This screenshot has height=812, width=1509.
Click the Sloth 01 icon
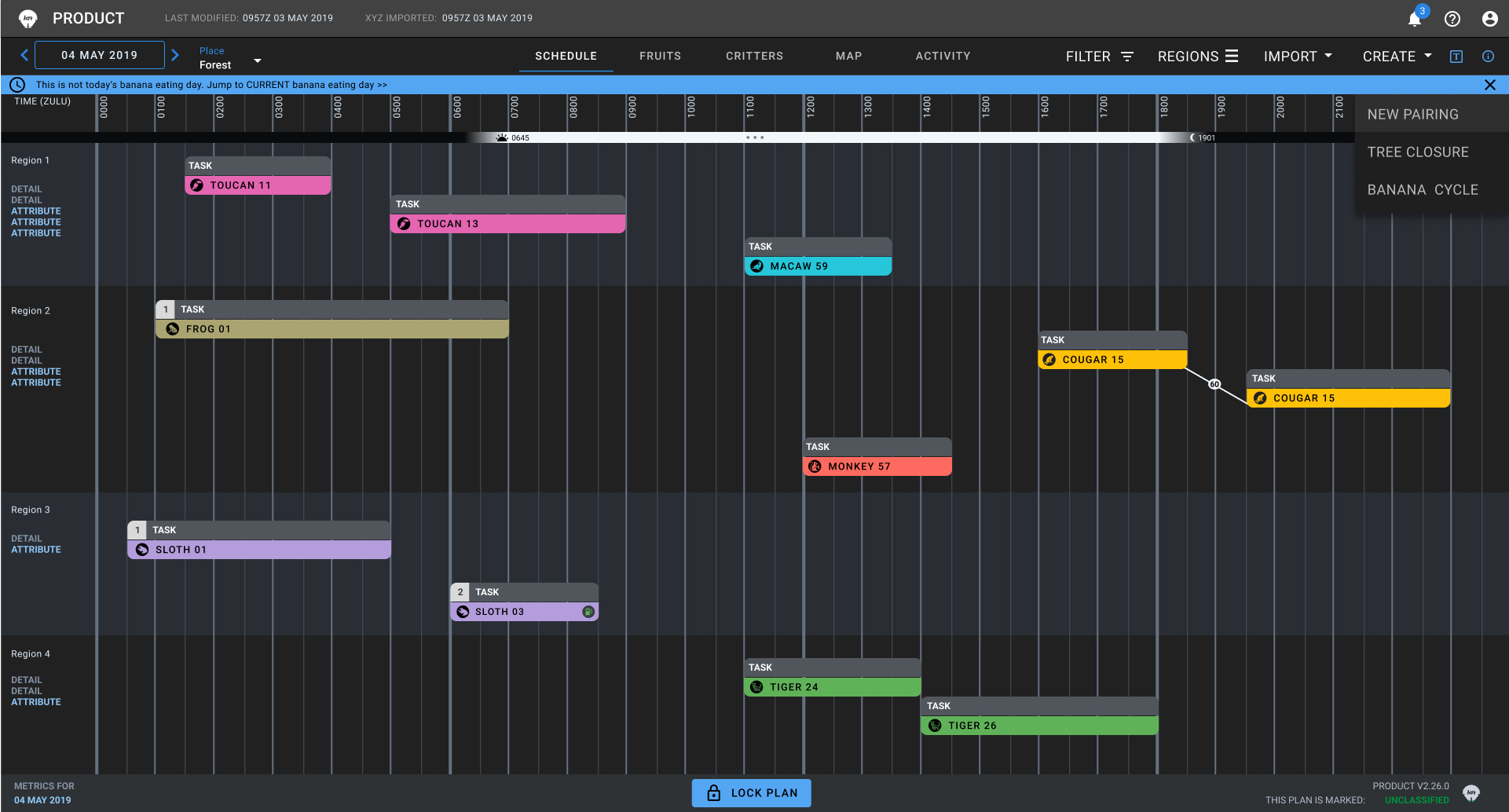click(x=142, y=550)
